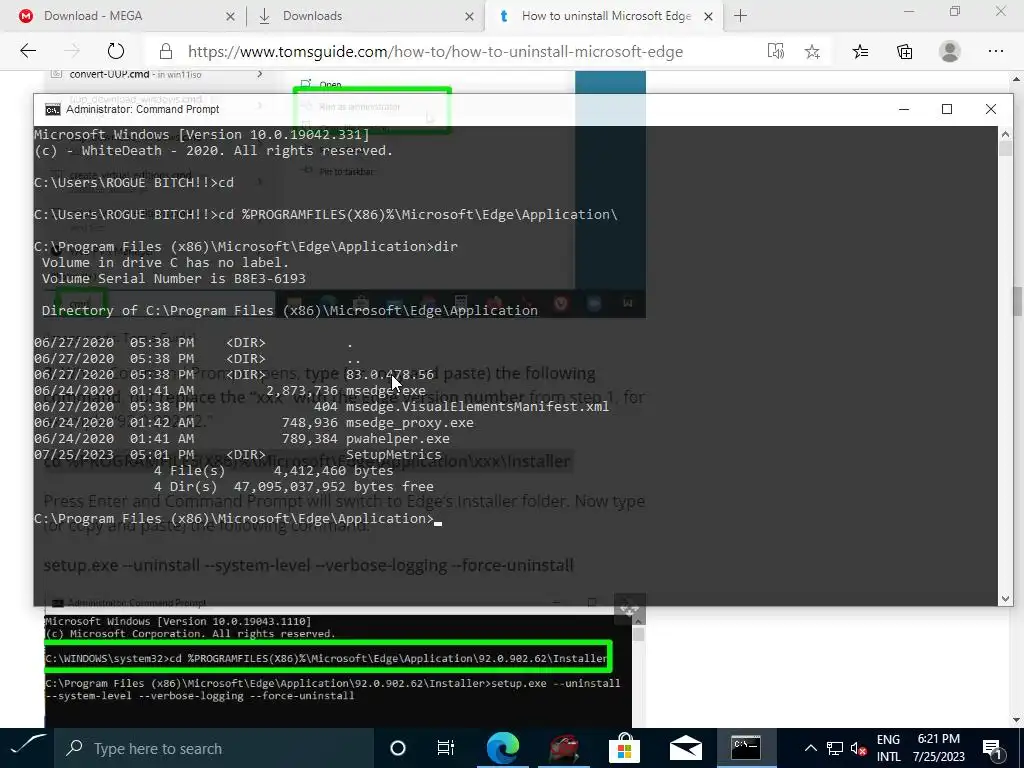
Task: Minimize the Edge browser window
Action: point(909,12)
